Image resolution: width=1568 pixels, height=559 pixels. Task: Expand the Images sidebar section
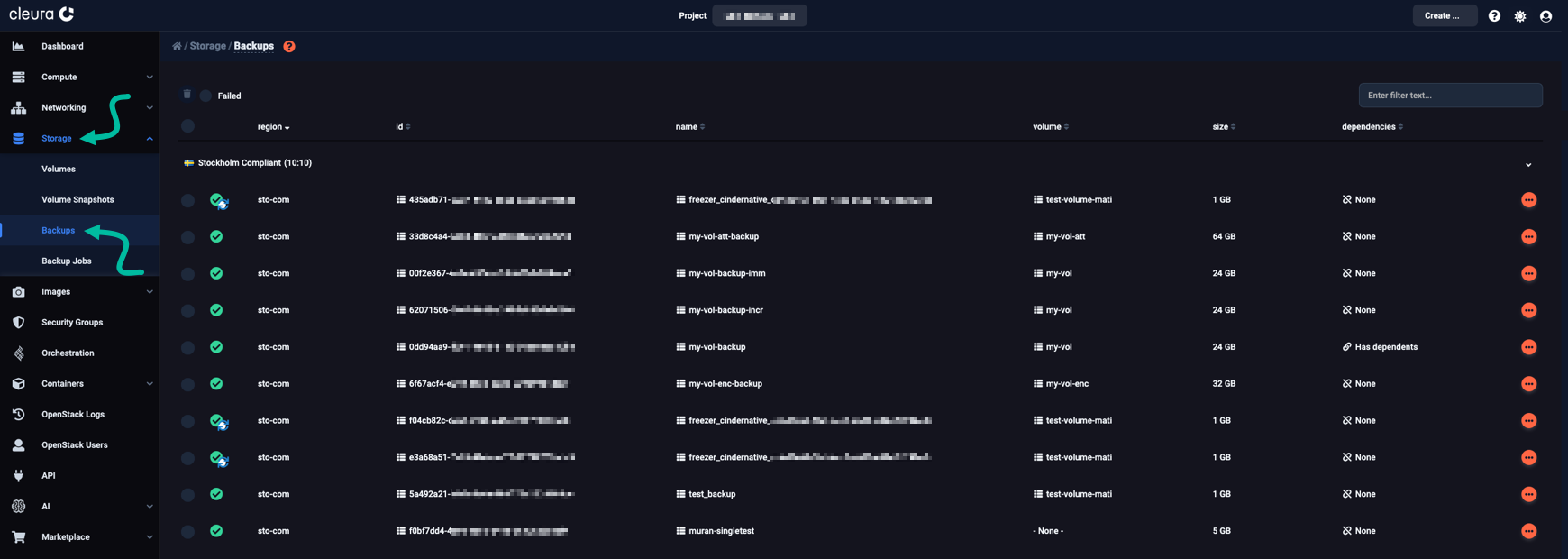(150, 292)
